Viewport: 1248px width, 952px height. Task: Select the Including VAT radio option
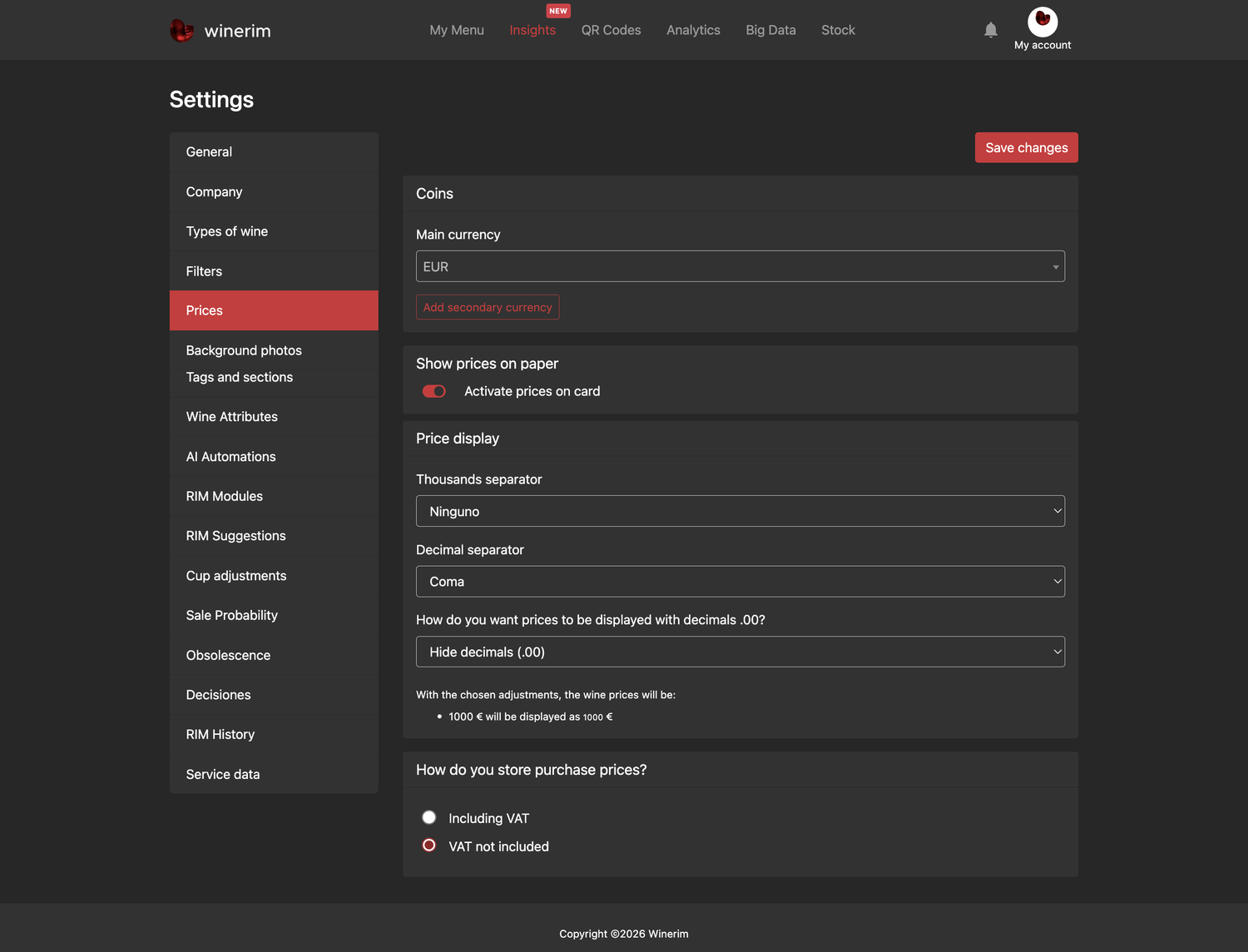429,817
